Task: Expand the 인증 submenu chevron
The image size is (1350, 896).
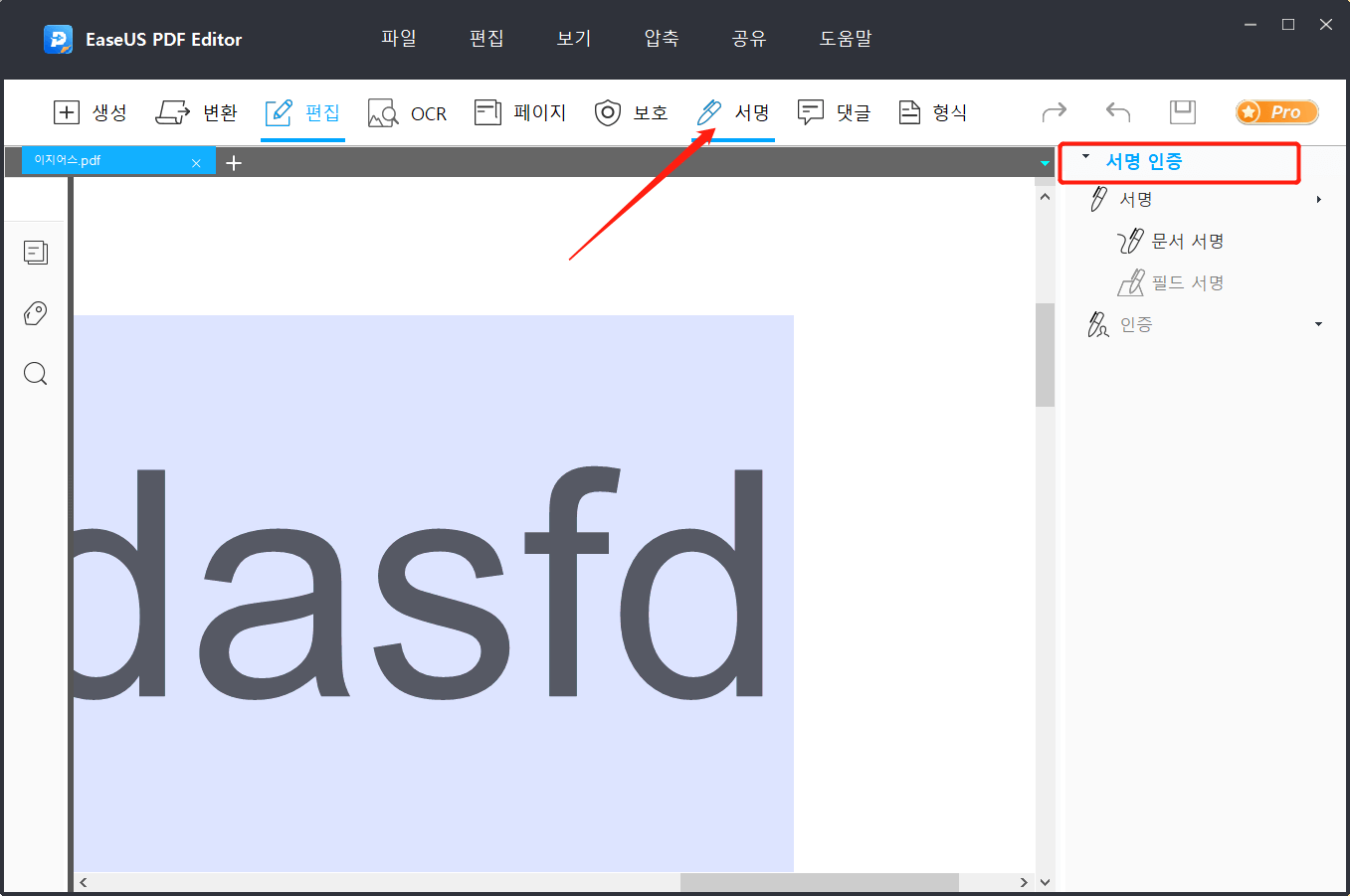Action: point(1319,323)
